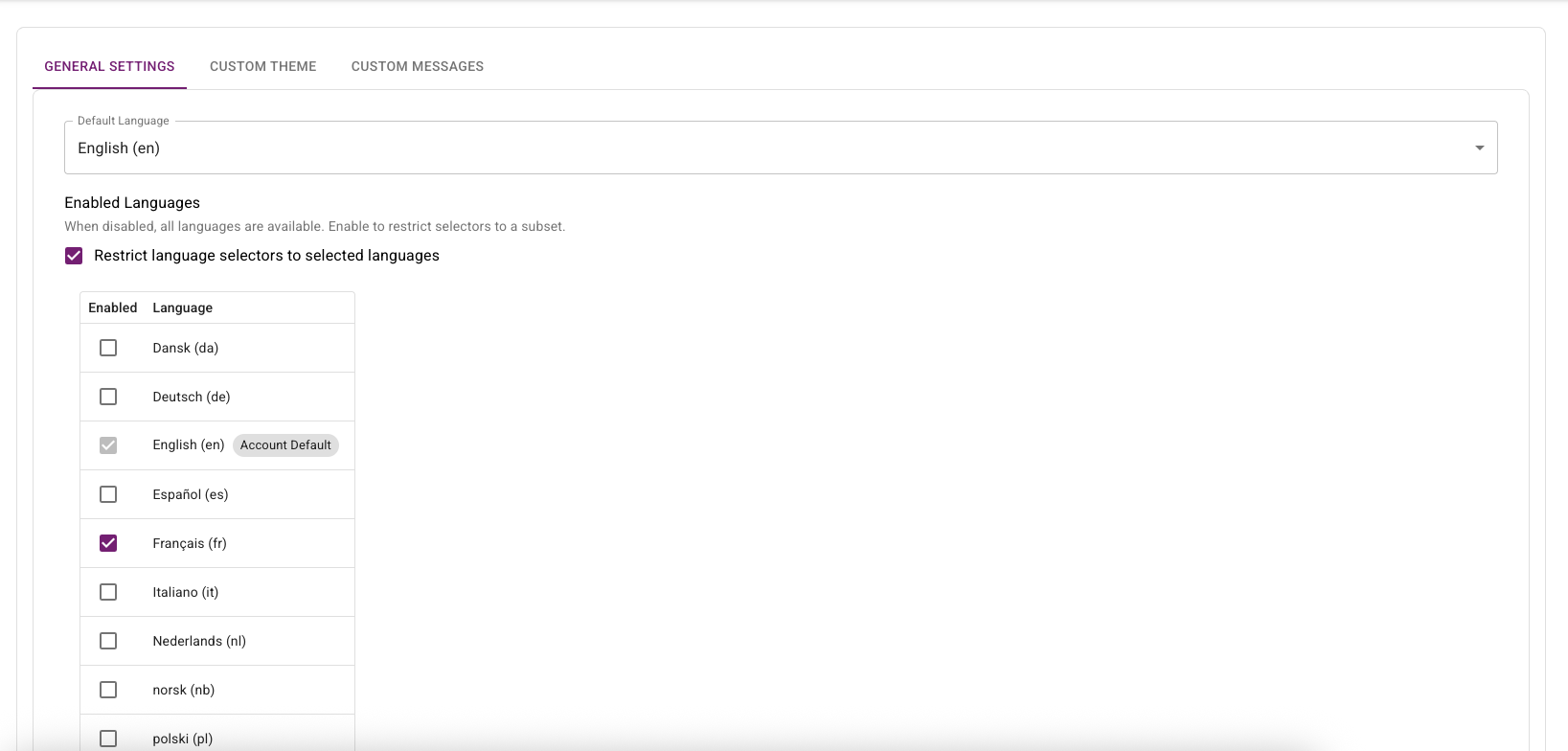Enable the polski (pl) checkbox
The width and height of the screenshot is (1568, 751).
pos(108,739)
